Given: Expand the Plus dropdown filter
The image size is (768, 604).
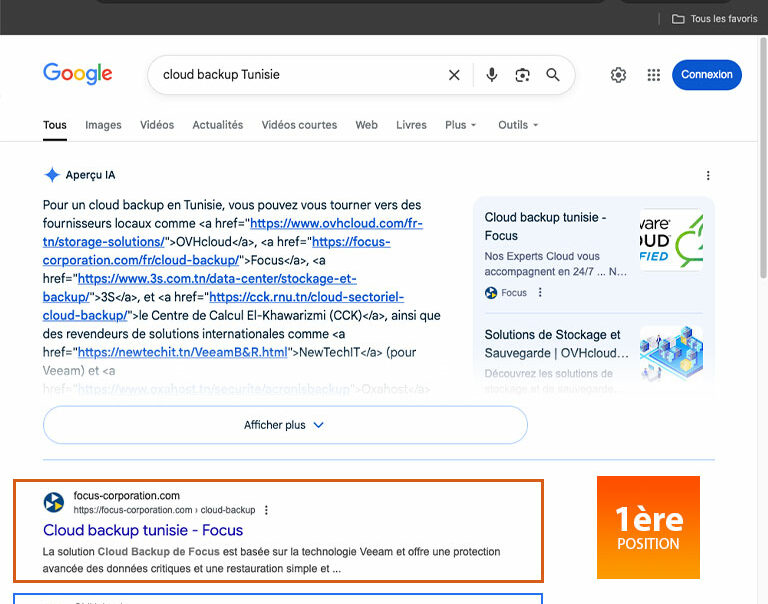Looking at the screenshot, I should click(x=460, y=125).
